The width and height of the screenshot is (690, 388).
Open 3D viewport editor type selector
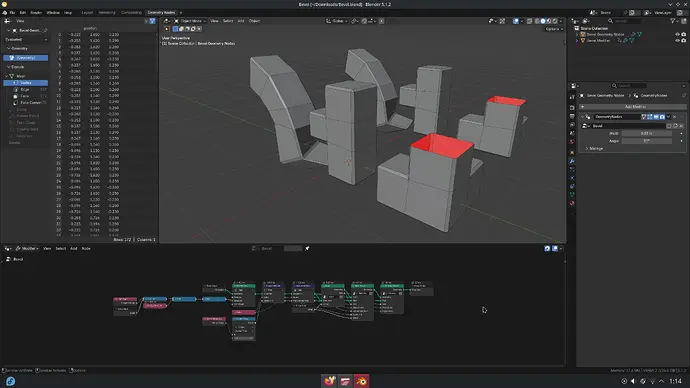pos(167,21)
